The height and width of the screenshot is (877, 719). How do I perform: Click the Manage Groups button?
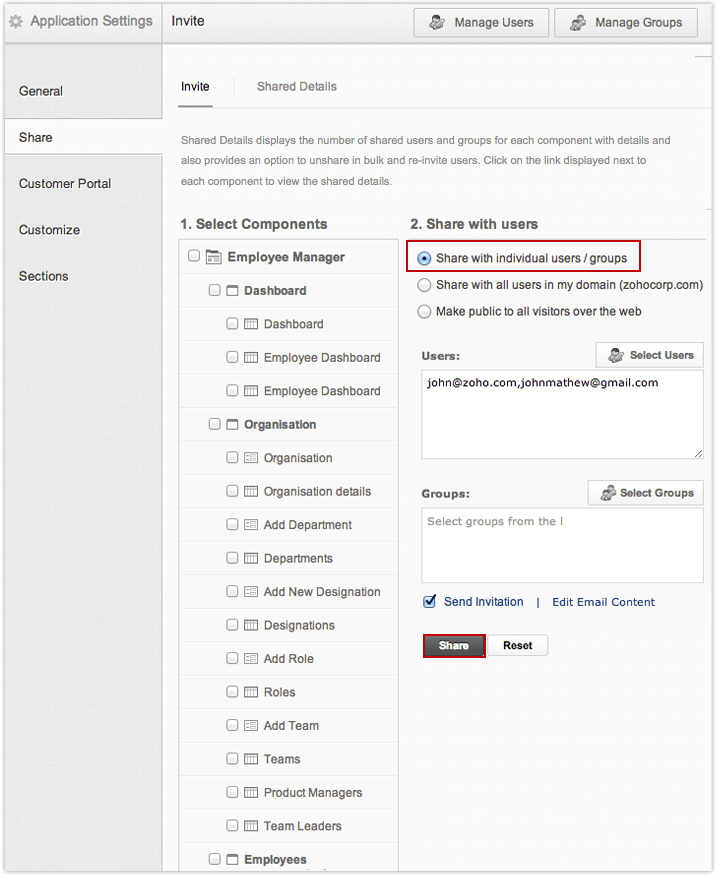[626, 23]
